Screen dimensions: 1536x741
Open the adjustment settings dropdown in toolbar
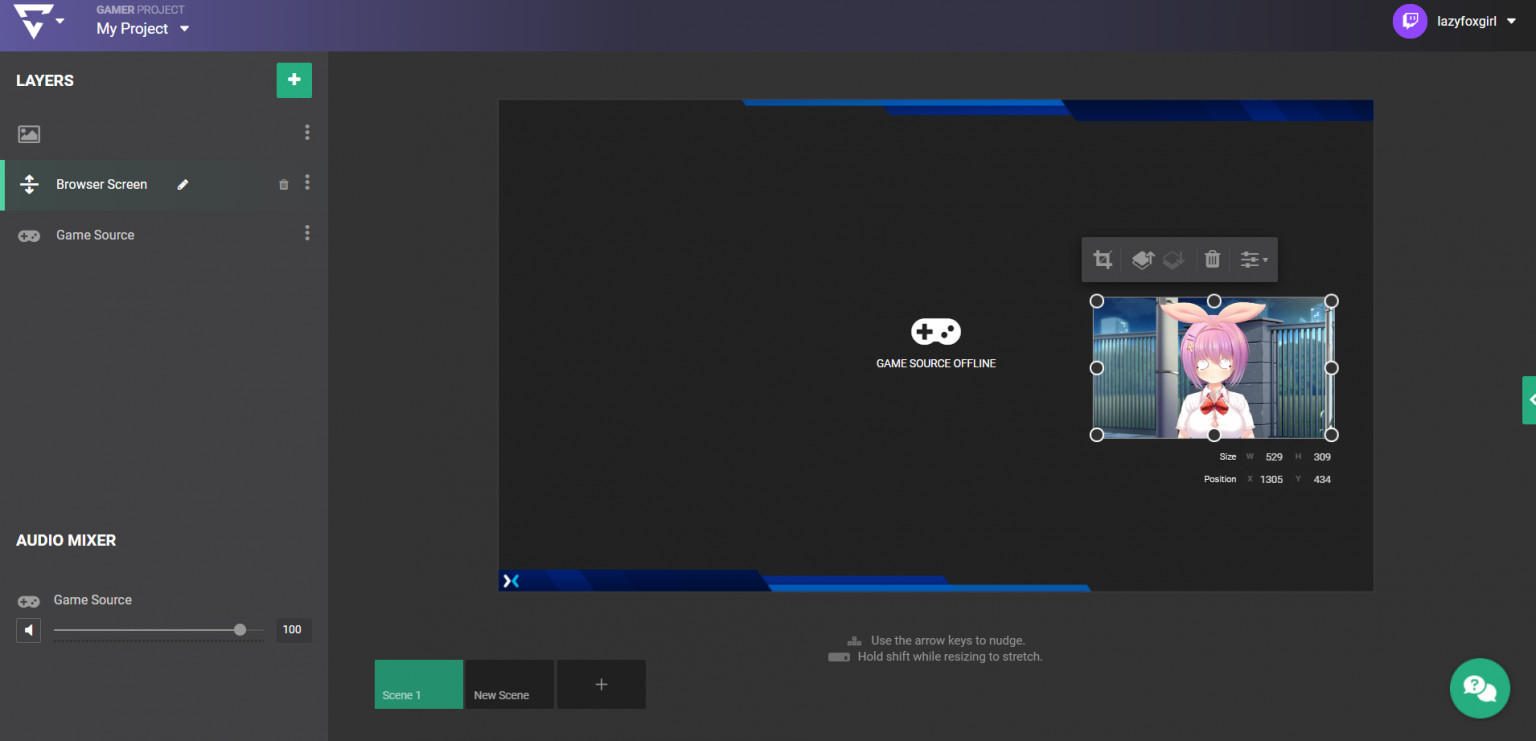pyautogui.click(x=1254, y=260)
